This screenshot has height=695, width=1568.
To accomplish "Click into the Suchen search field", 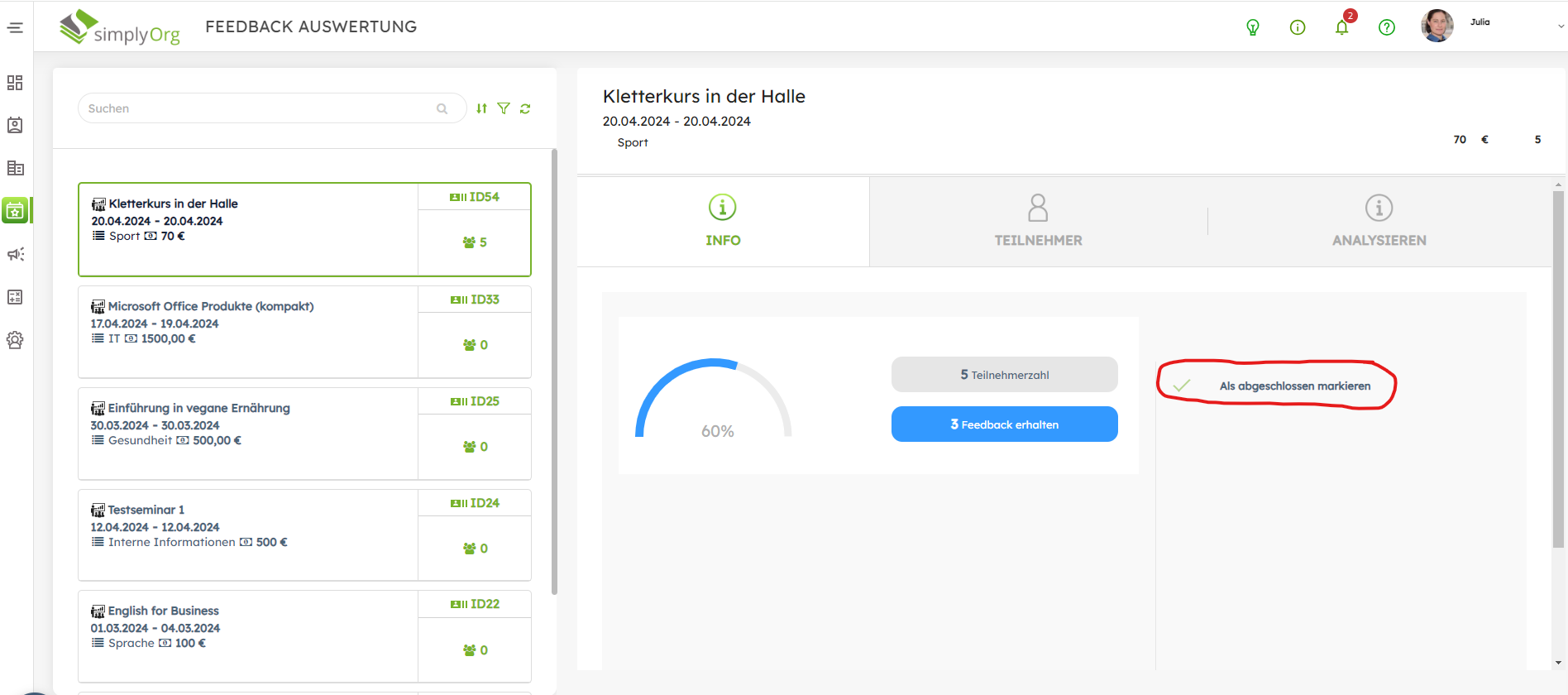I will pos(261,108).
